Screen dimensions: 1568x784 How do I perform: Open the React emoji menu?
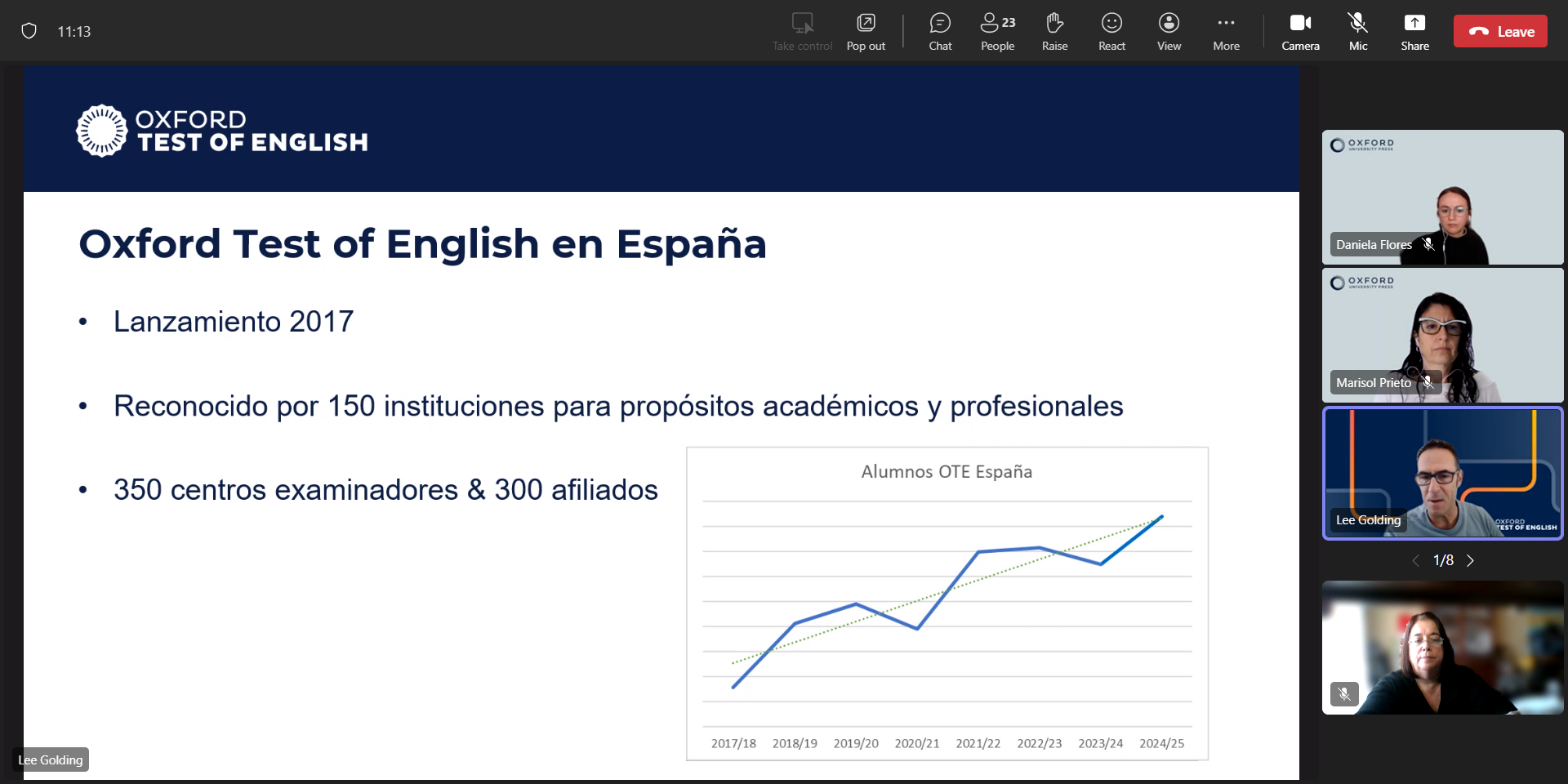coord(1111,32)
